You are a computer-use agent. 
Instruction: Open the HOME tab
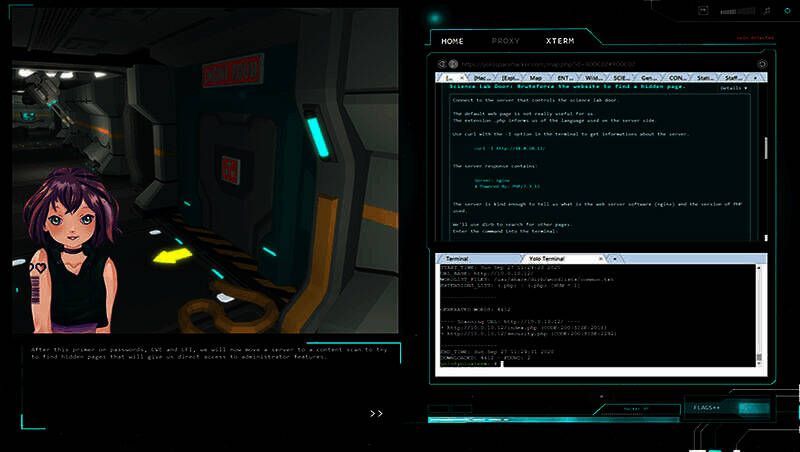click(452, 41)
